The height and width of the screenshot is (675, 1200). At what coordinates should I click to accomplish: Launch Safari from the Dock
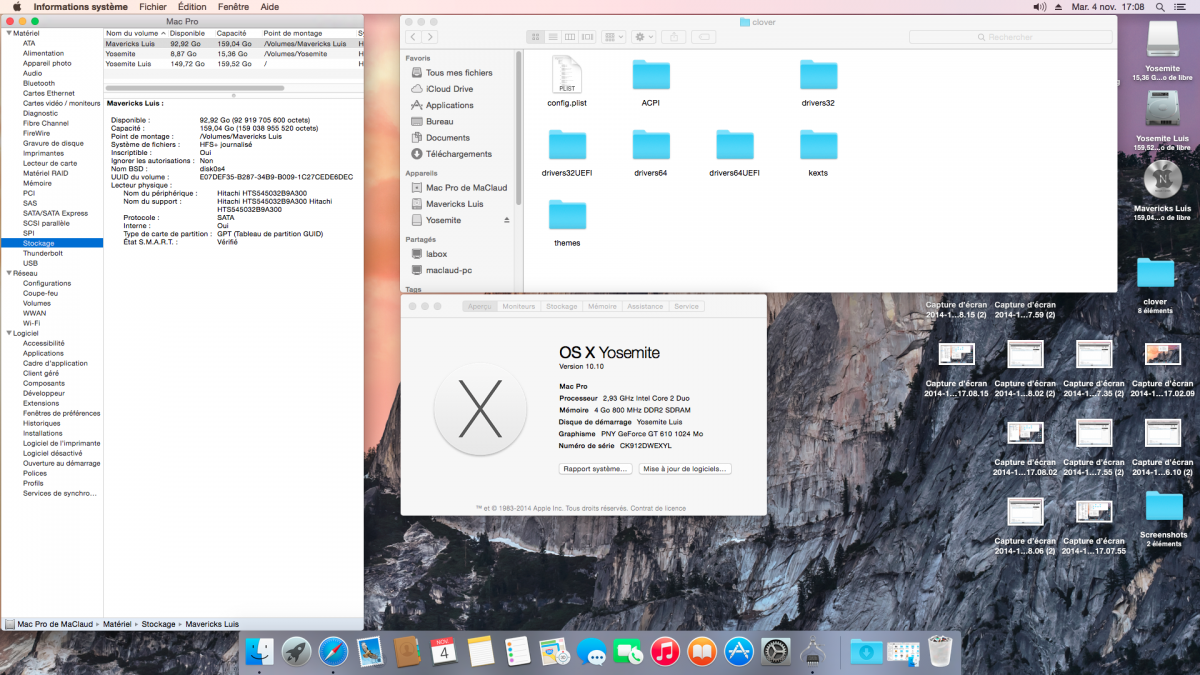pyautogui.click(x=334, y=652)
